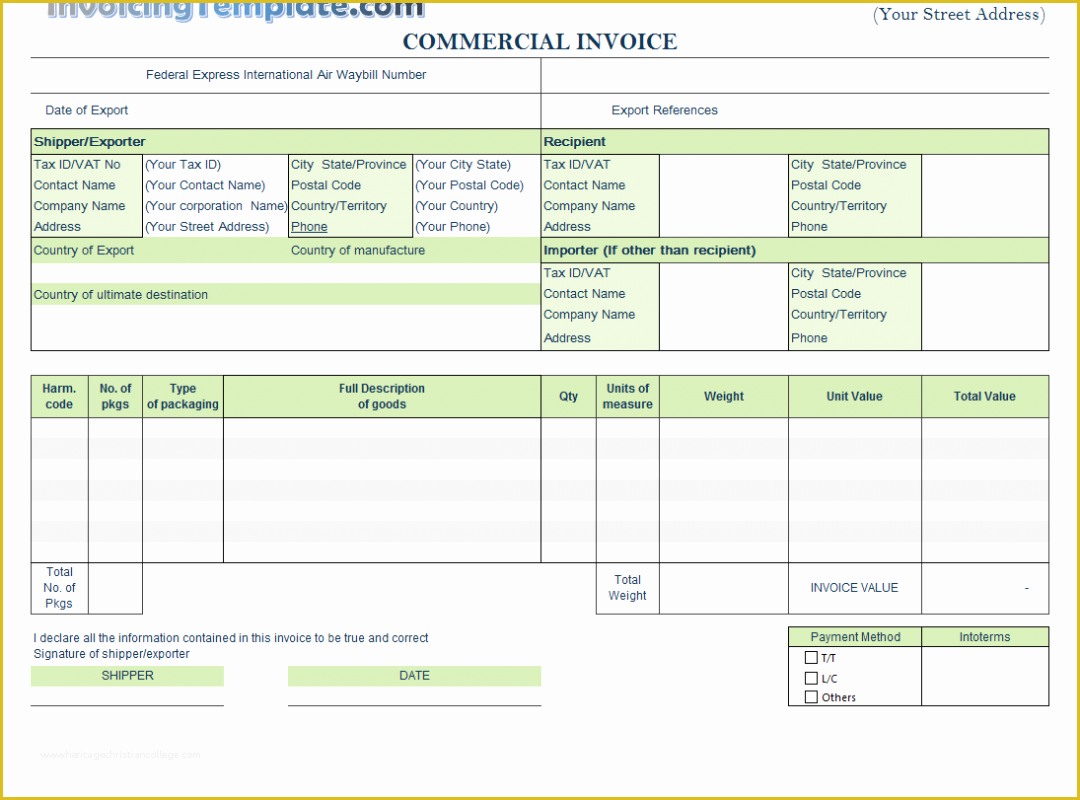Select the Country of ultimate destination label
This screenshot has height=800, width=1080.
121,295
